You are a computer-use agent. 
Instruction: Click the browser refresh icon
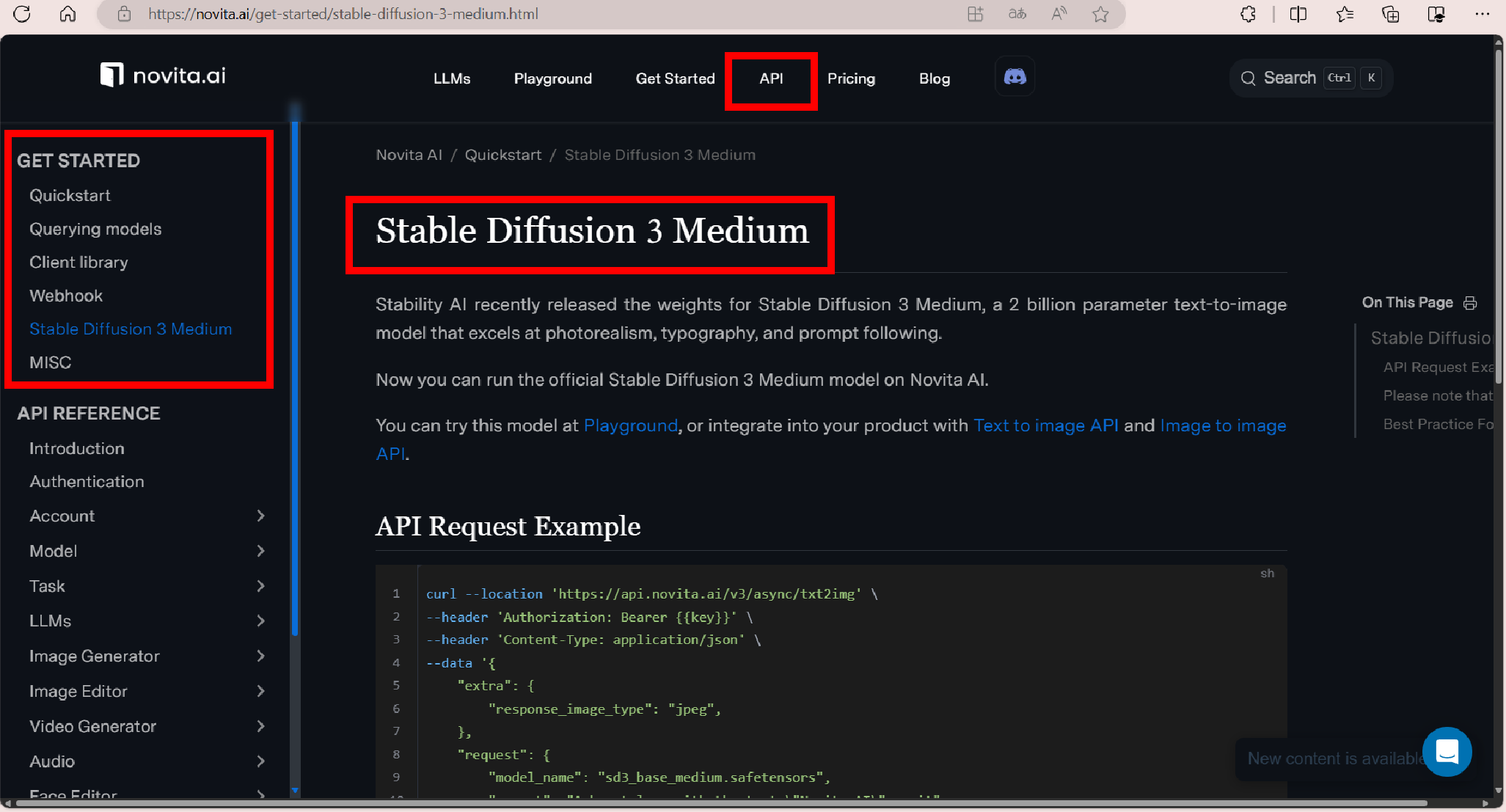tap(22, 14)
